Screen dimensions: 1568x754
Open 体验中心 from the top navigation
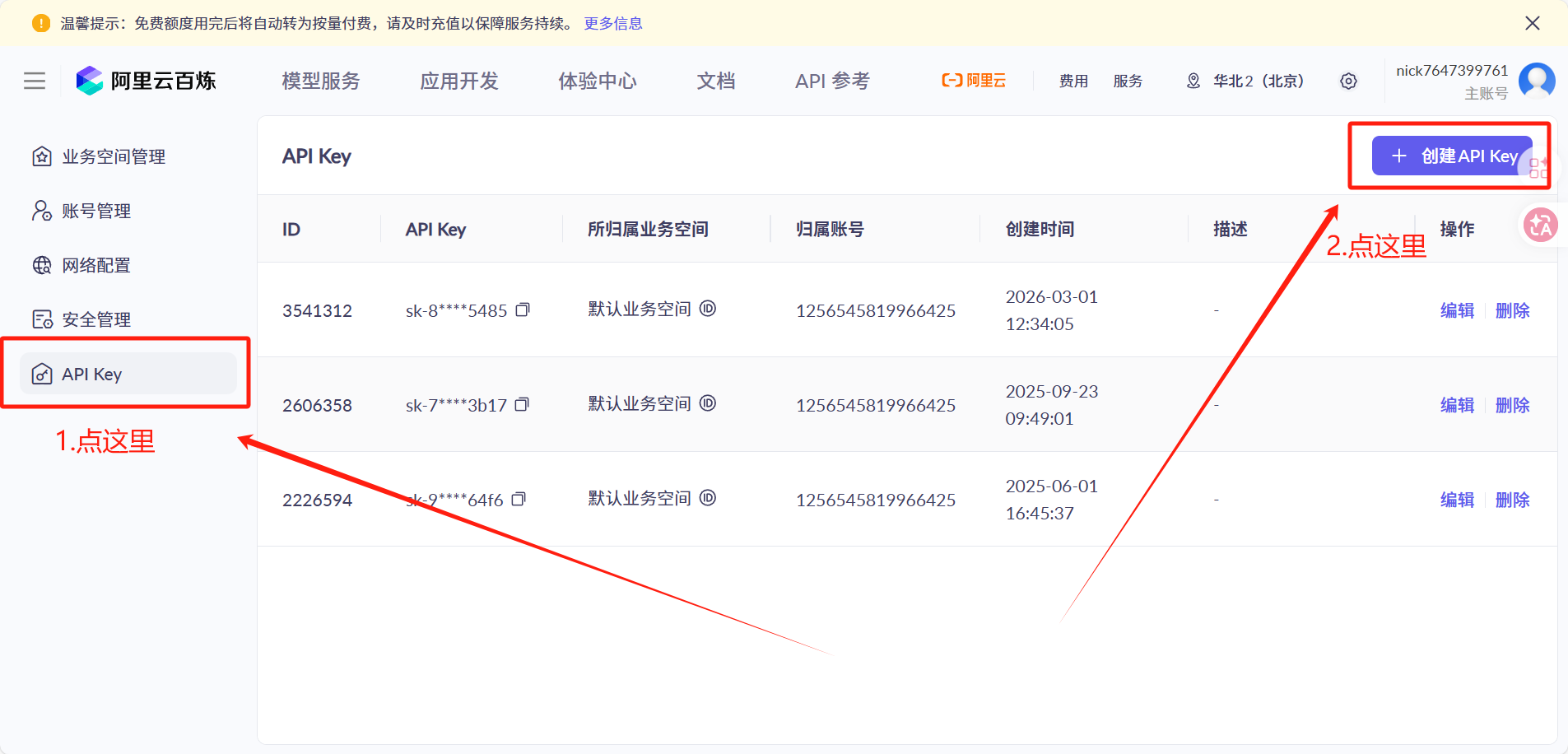pyautogui.click(x=598, y=81)
